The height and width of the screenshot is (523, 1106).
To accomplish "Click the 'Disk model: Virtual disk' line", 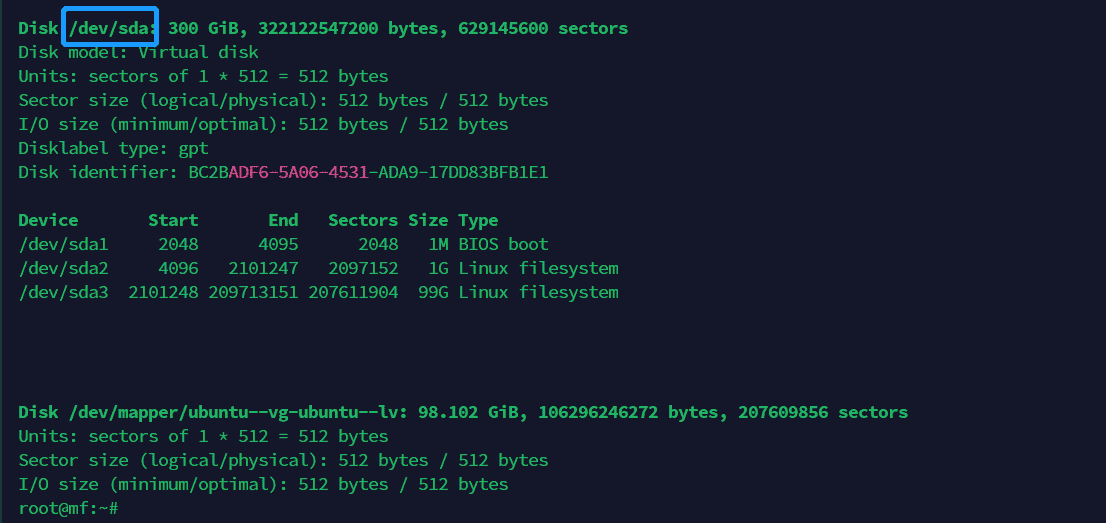I will [x=138, y=52].
